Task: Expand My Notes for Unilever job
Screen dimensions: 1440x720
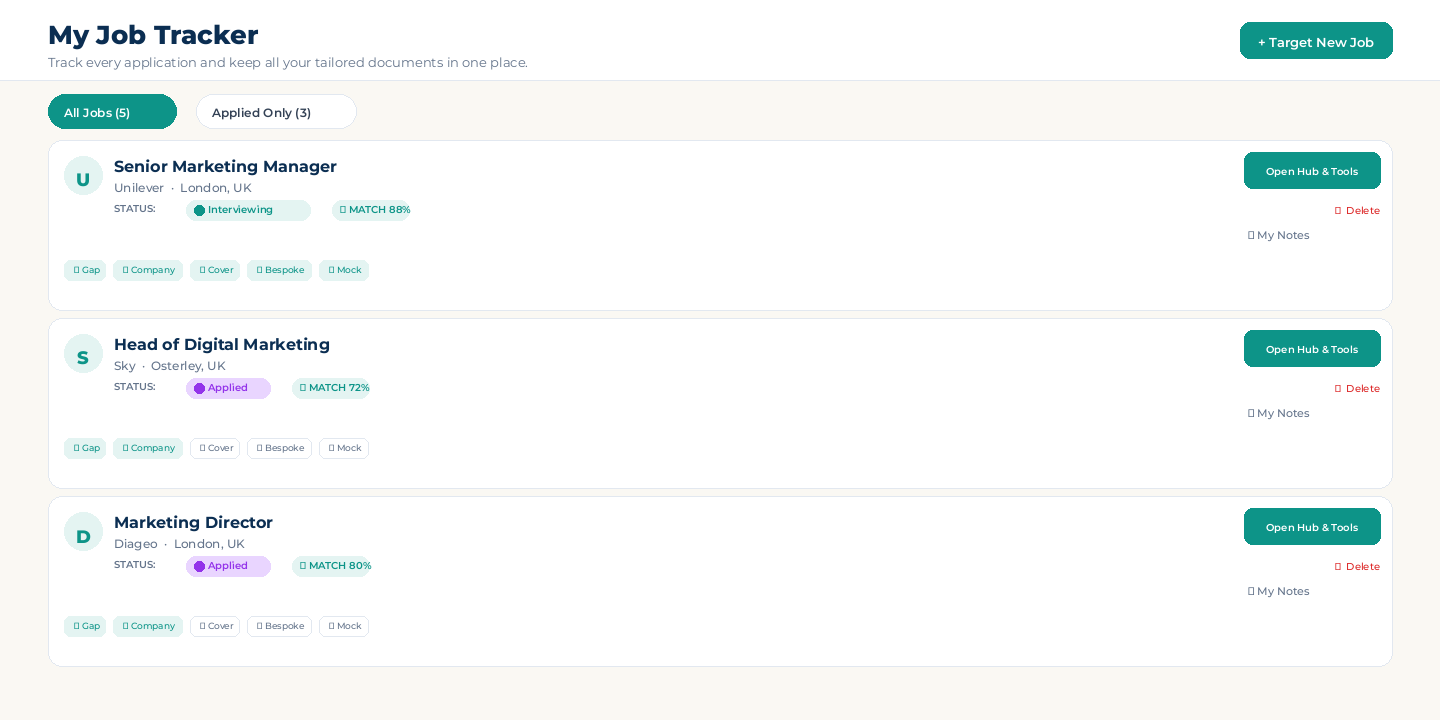Action: (x=1279, y=235)
